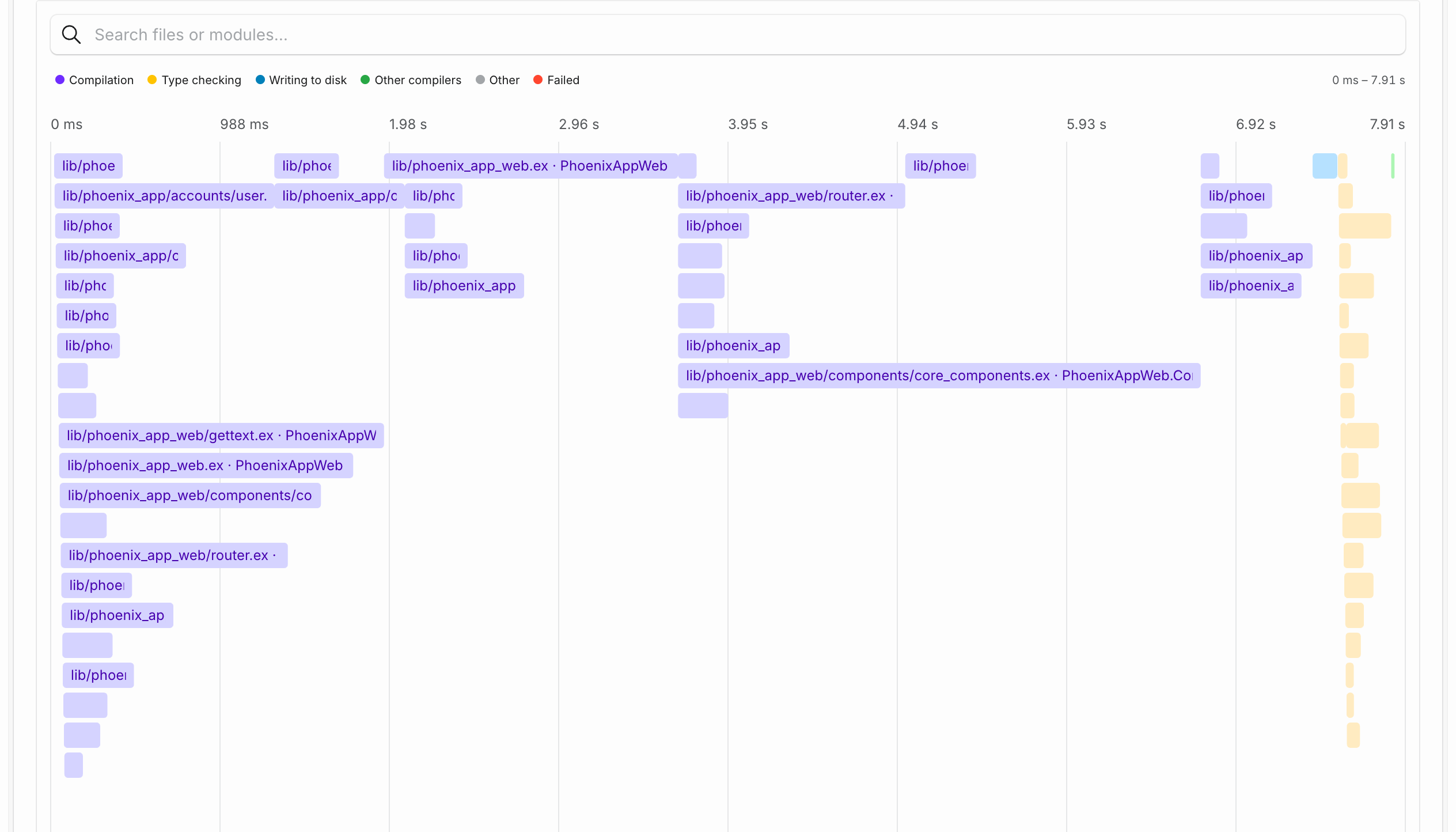Click the thin green other-compilers bar

(x=1393, y=166)
